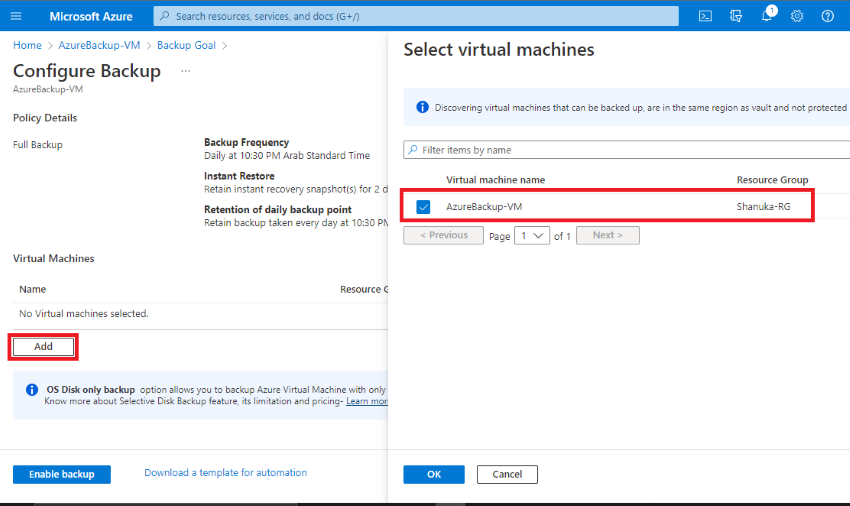Click the Add virtual machines button
850x506 pixels.
[x=43, y=347]
